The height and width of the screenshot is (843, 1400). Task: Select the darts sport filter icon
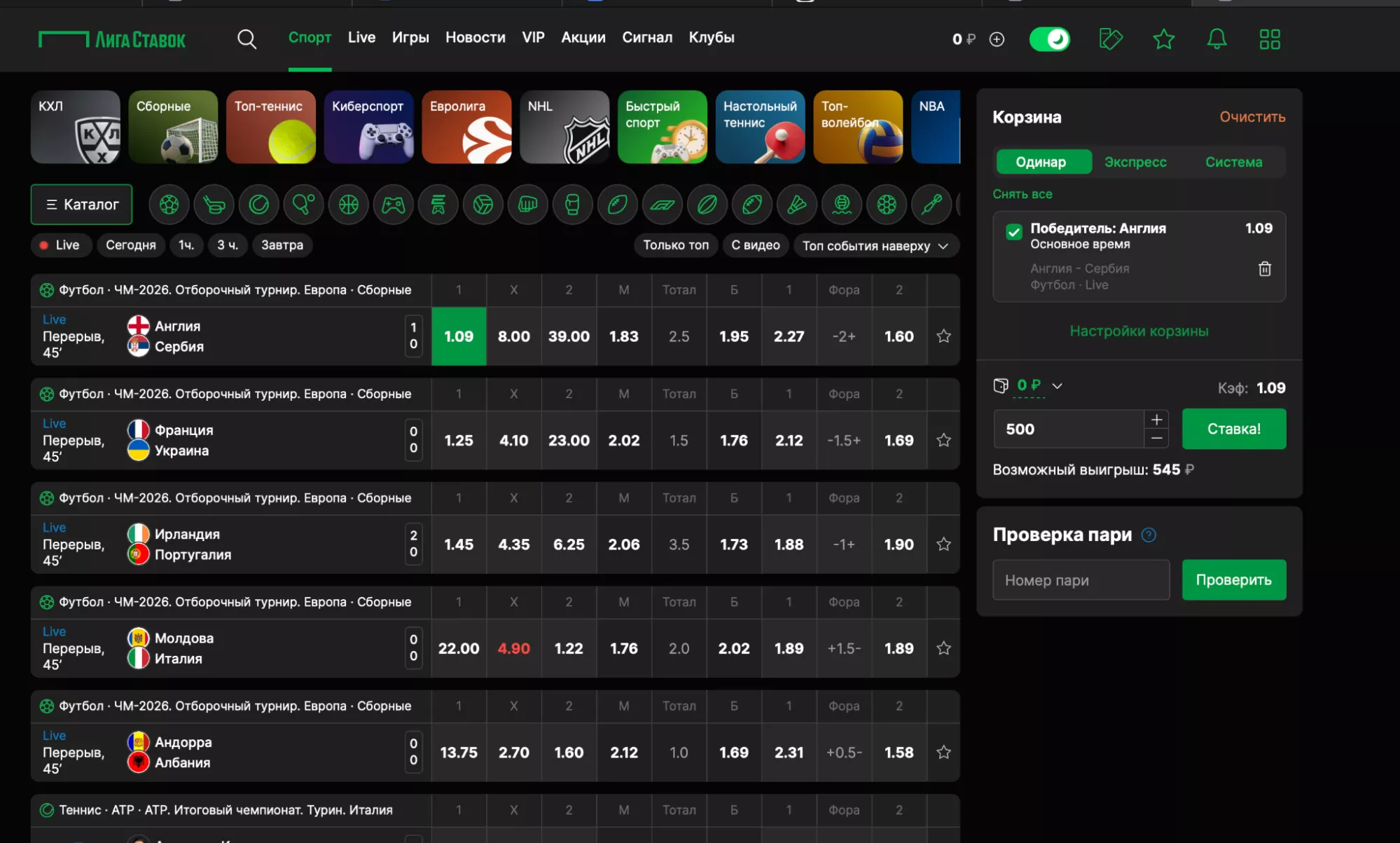pos(931,205)
